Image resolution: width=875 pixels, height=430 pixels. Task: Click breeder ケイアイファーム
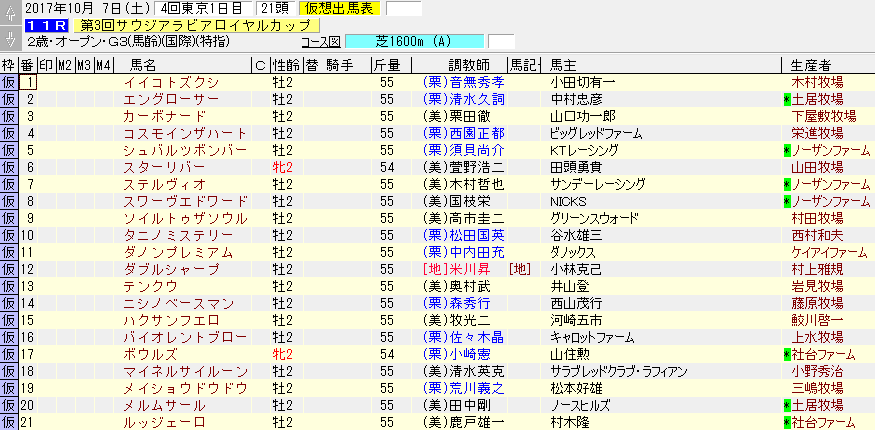tap(831, 252)
